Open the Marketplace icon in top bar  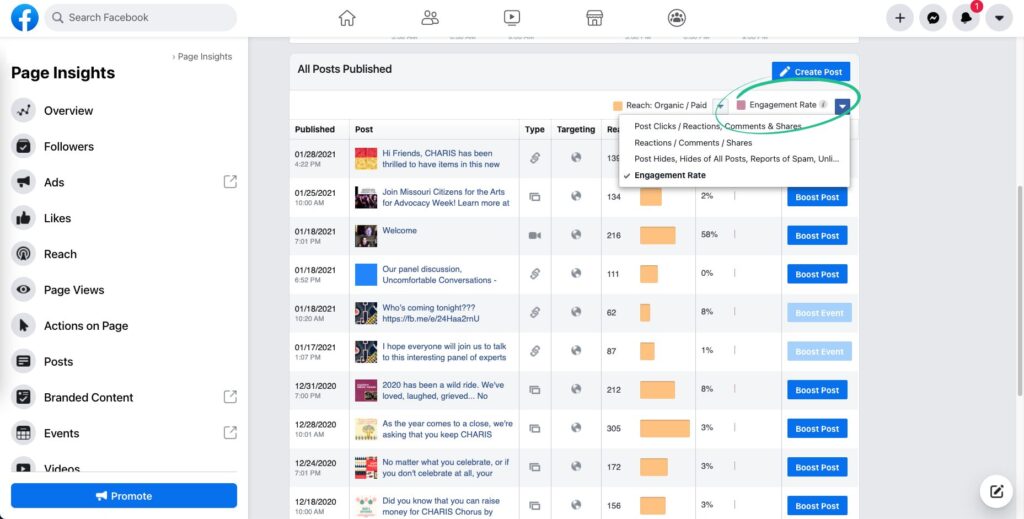coord(594,17)
